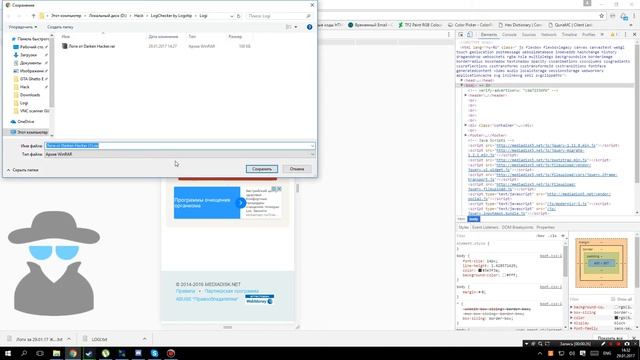Open the Downloads folder in sidebar
The width and height of the screenshot is (640, 360).
click(x=29, y=95)
